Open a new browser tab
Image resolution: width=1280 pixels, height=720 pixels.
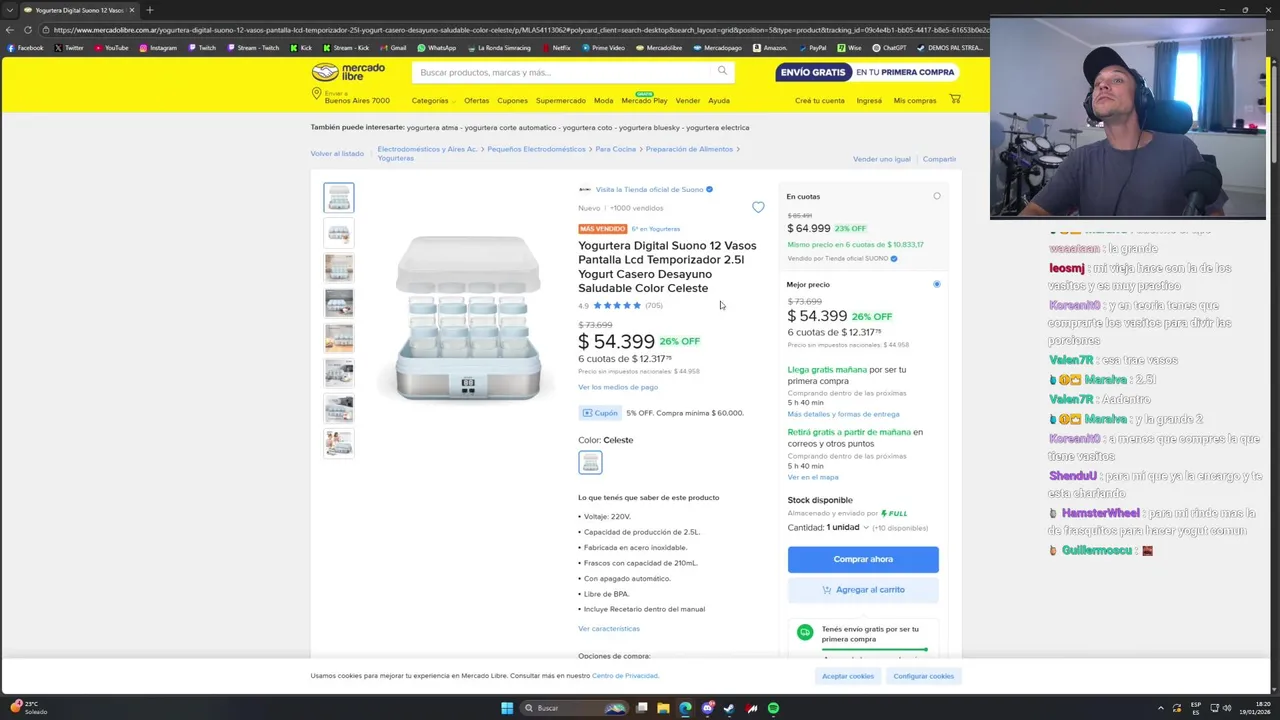[x=149, y=10]
